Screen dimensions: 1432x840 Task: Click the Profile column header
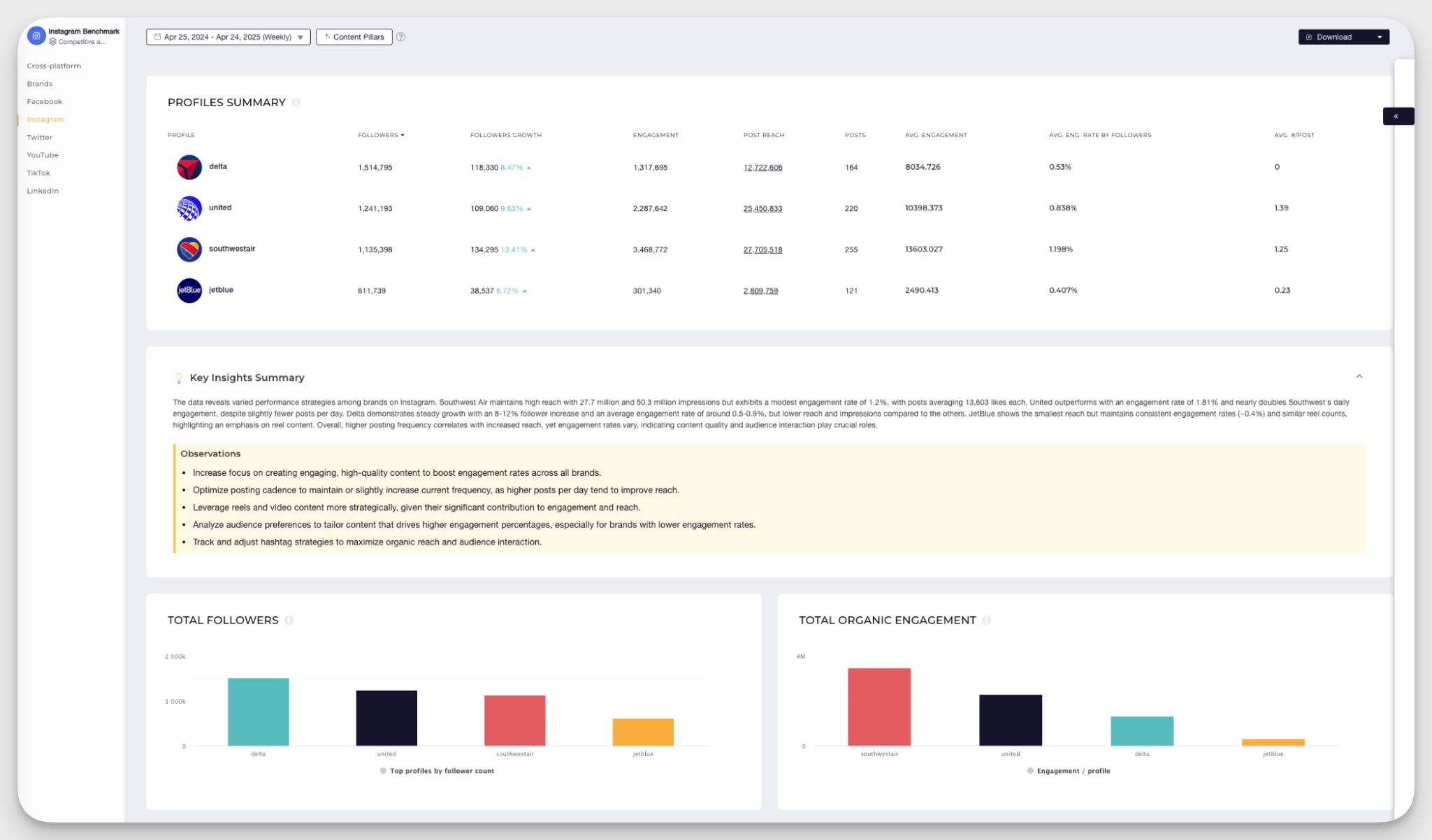click(x=181, y=135)
